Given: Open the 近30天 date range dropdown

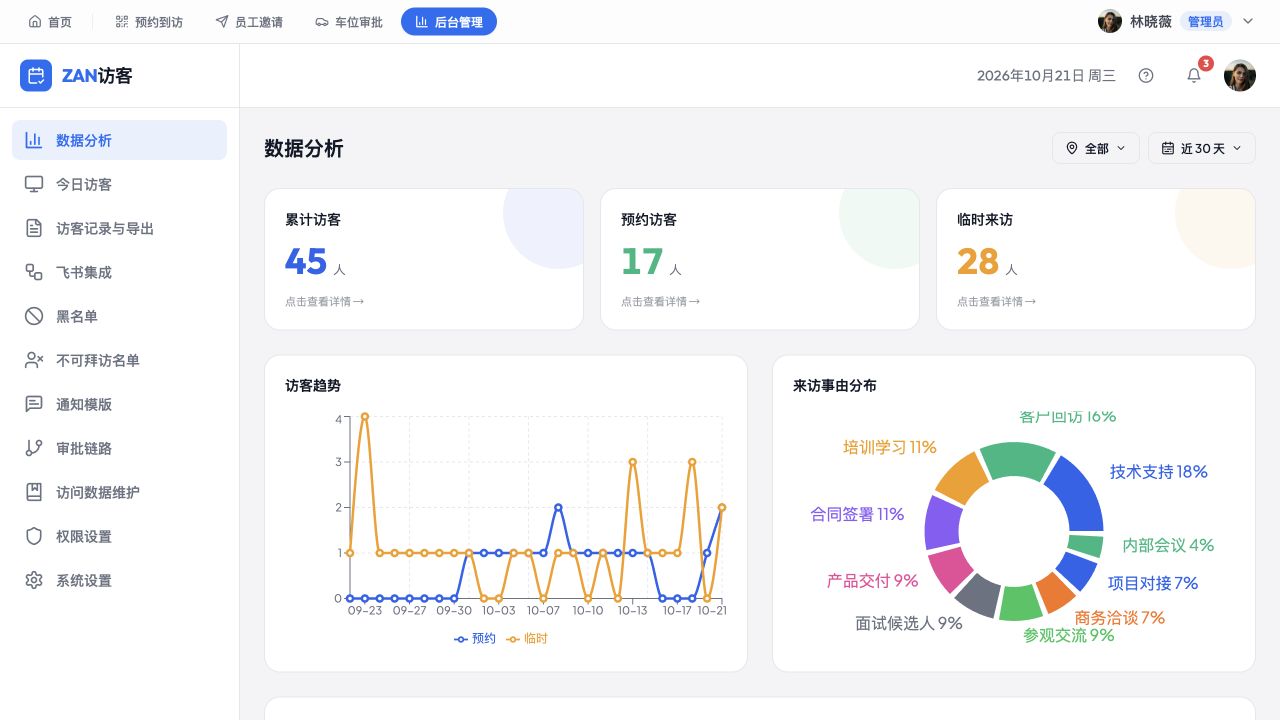Looking at the screenshot, I should 1202,148.
